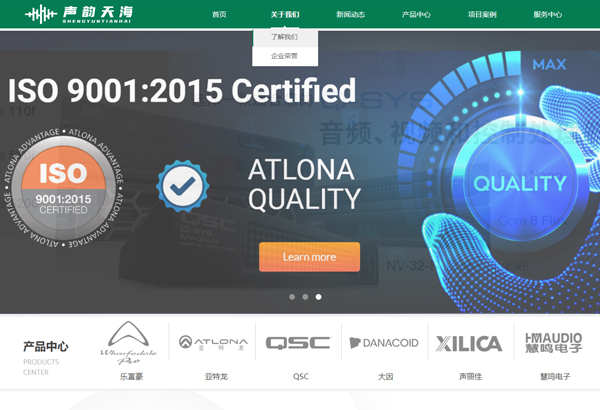Click the 声韵天海 site logo
This screenshot has height=410, width=600.
(x=79, y=14)
